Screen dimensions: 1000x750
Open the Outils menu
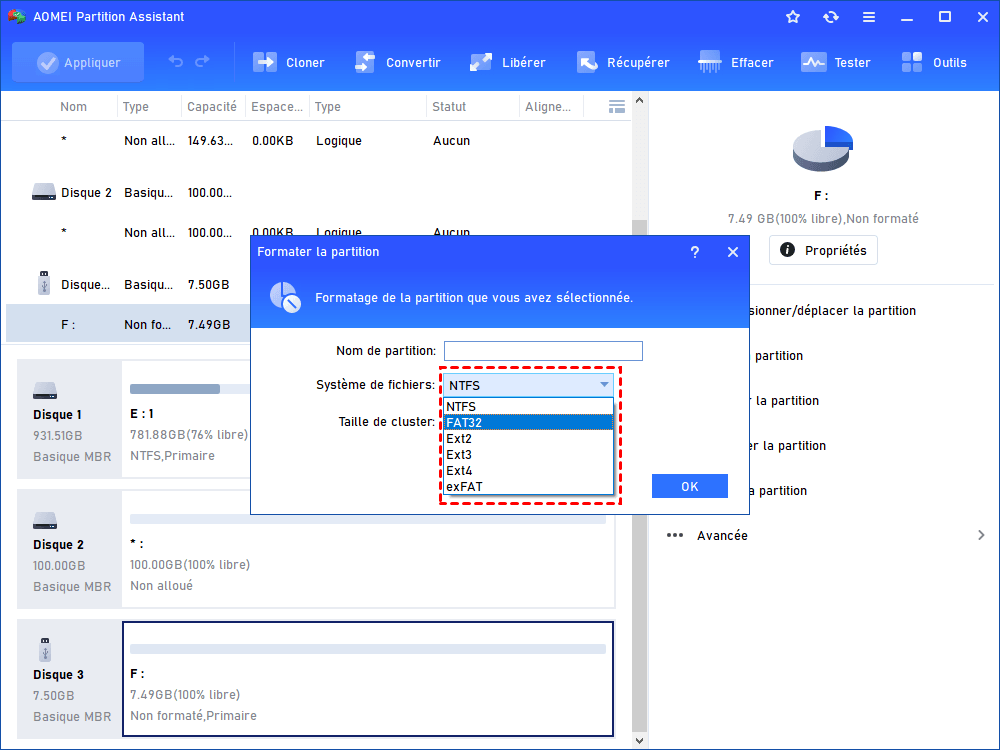(x=934, y=62)
